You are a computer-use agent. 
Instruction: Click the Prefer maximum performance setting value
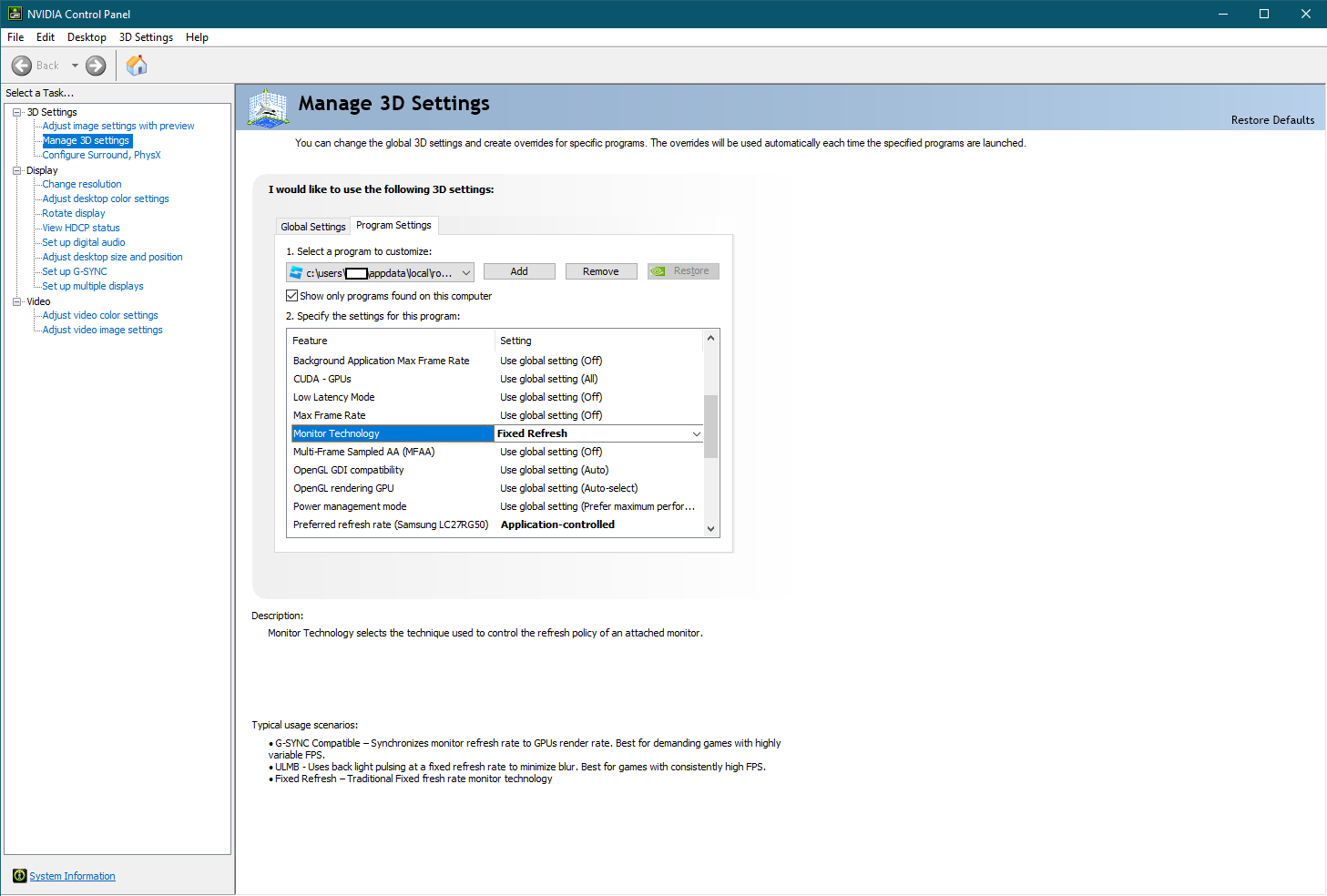point(597,506)
